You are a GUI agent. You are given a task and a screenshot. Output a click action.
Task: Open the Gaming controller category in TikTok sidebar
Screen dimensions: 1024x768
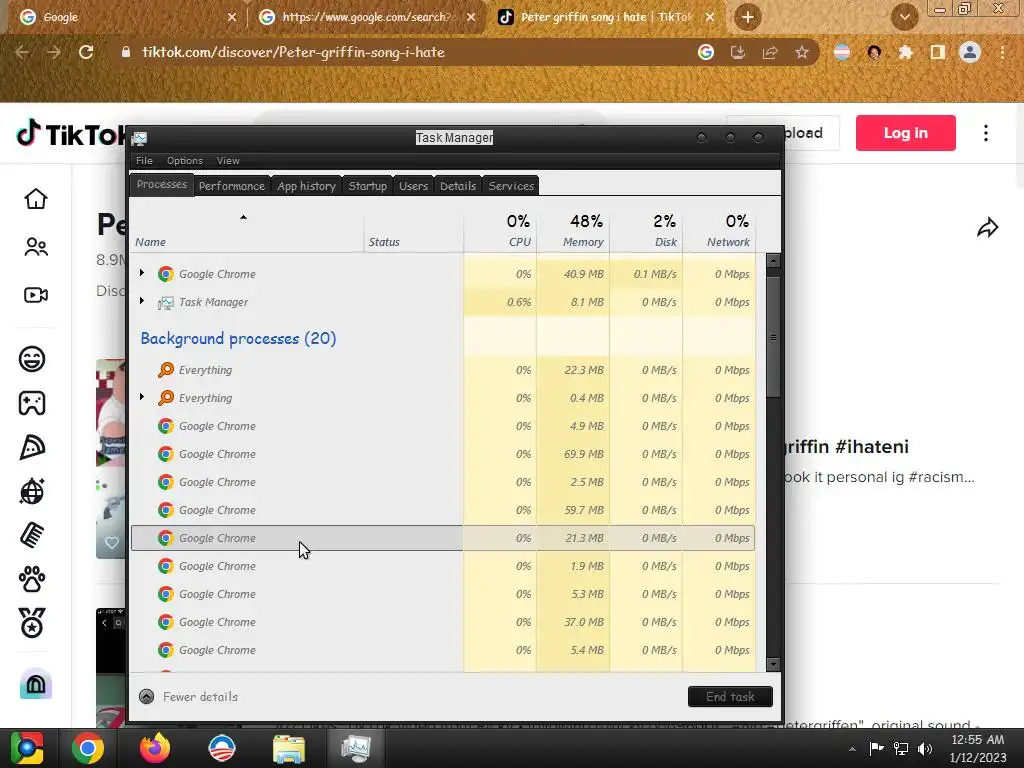click(32, 403)
